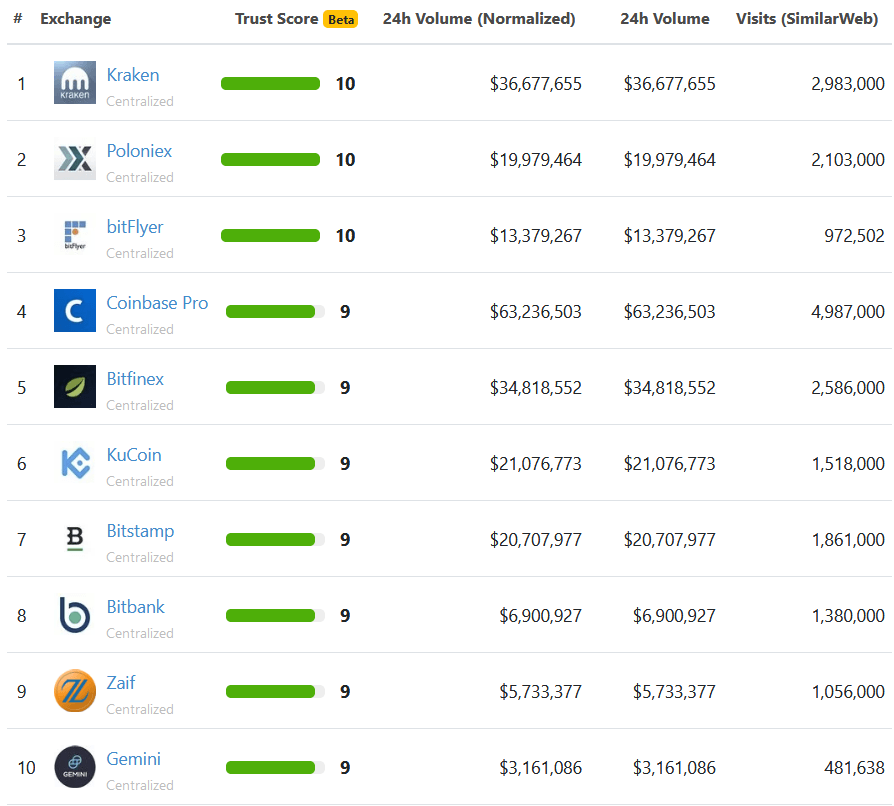Sort by the # rank column
The width and height of the screenshot is (894, 806).
pyautogui.click(x=18, y=19)
